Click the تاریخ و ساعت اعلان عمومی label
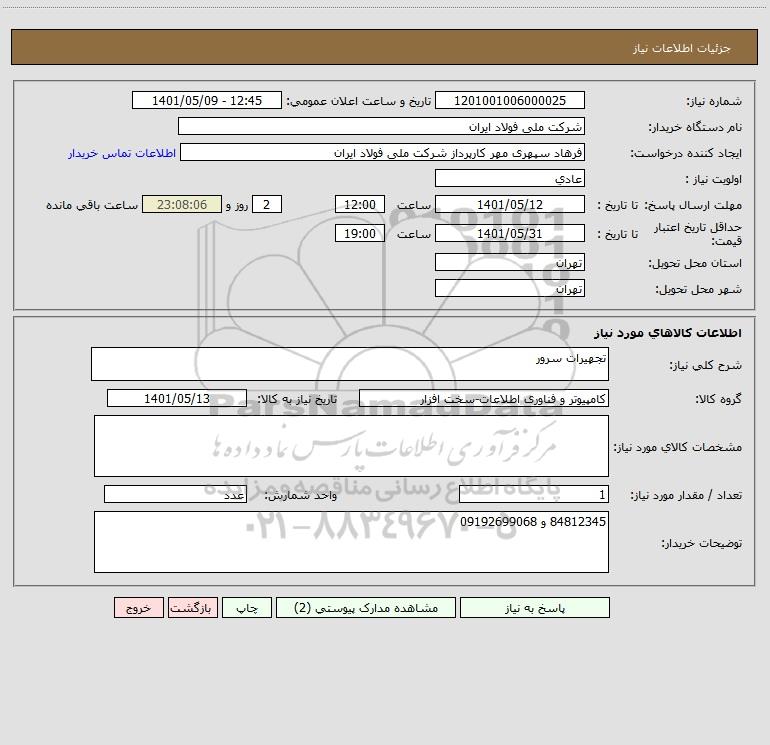Screen dimensions: 770x745 (358, 101)
